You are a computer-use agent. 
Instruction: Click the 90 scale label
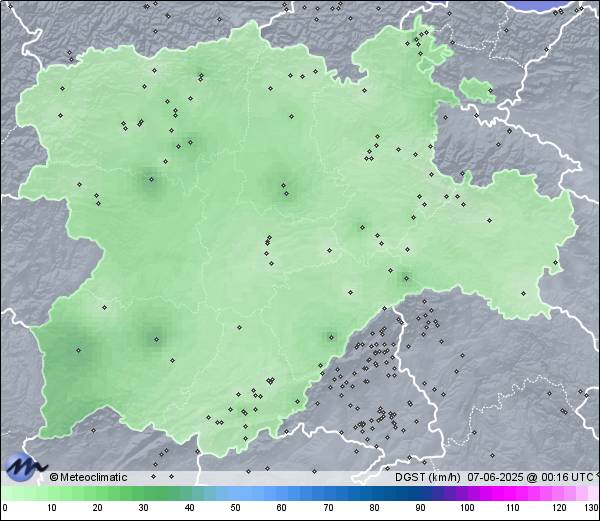click(x=420, y=508)
